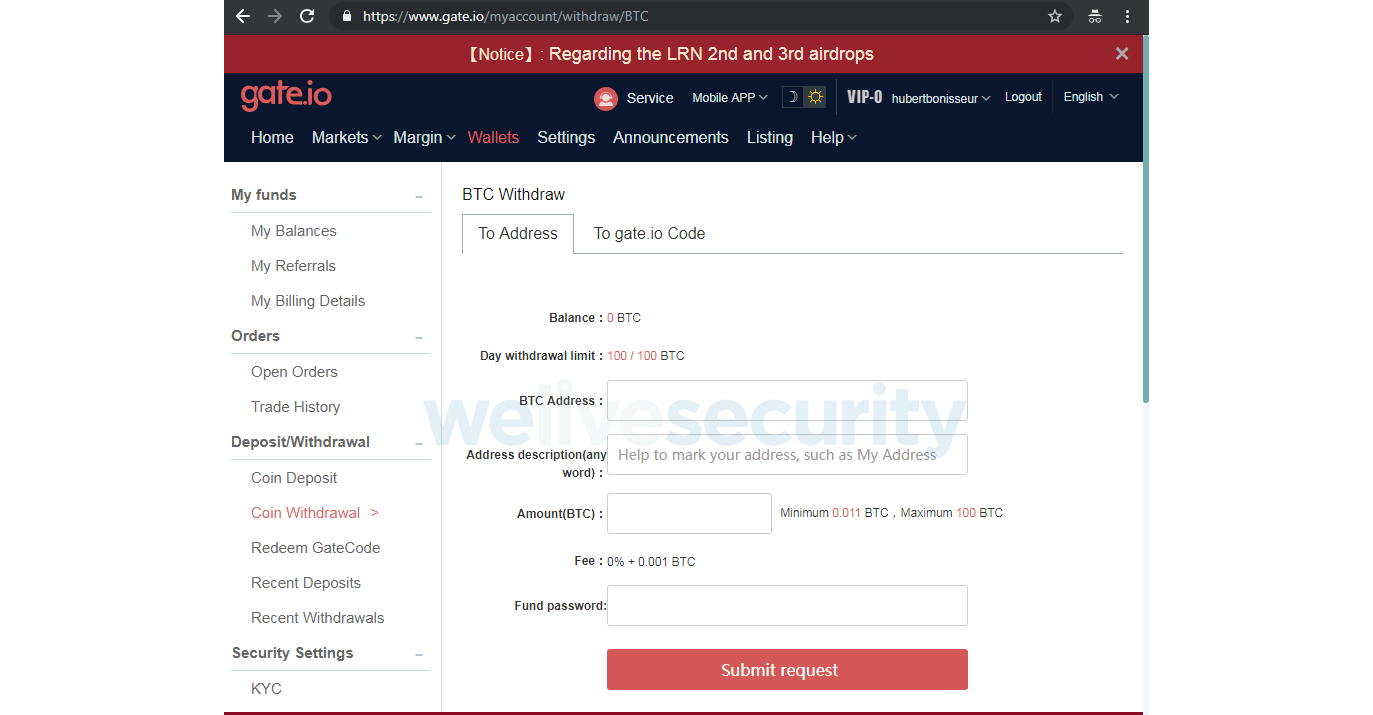Switch to day mode sun icon
The width and height of the screenshot is (1373, 715).
pyautogui.click(x=815, y=97)
